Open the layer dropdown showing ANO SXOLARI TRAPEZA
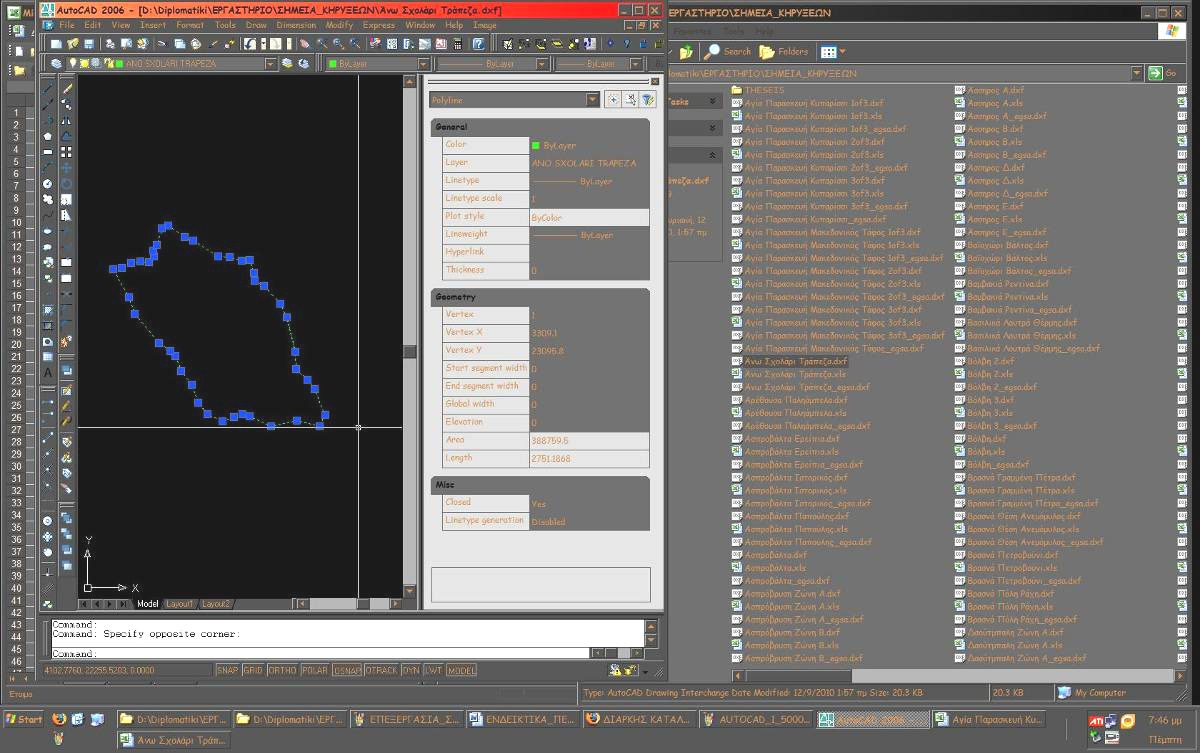 [270, 64]
